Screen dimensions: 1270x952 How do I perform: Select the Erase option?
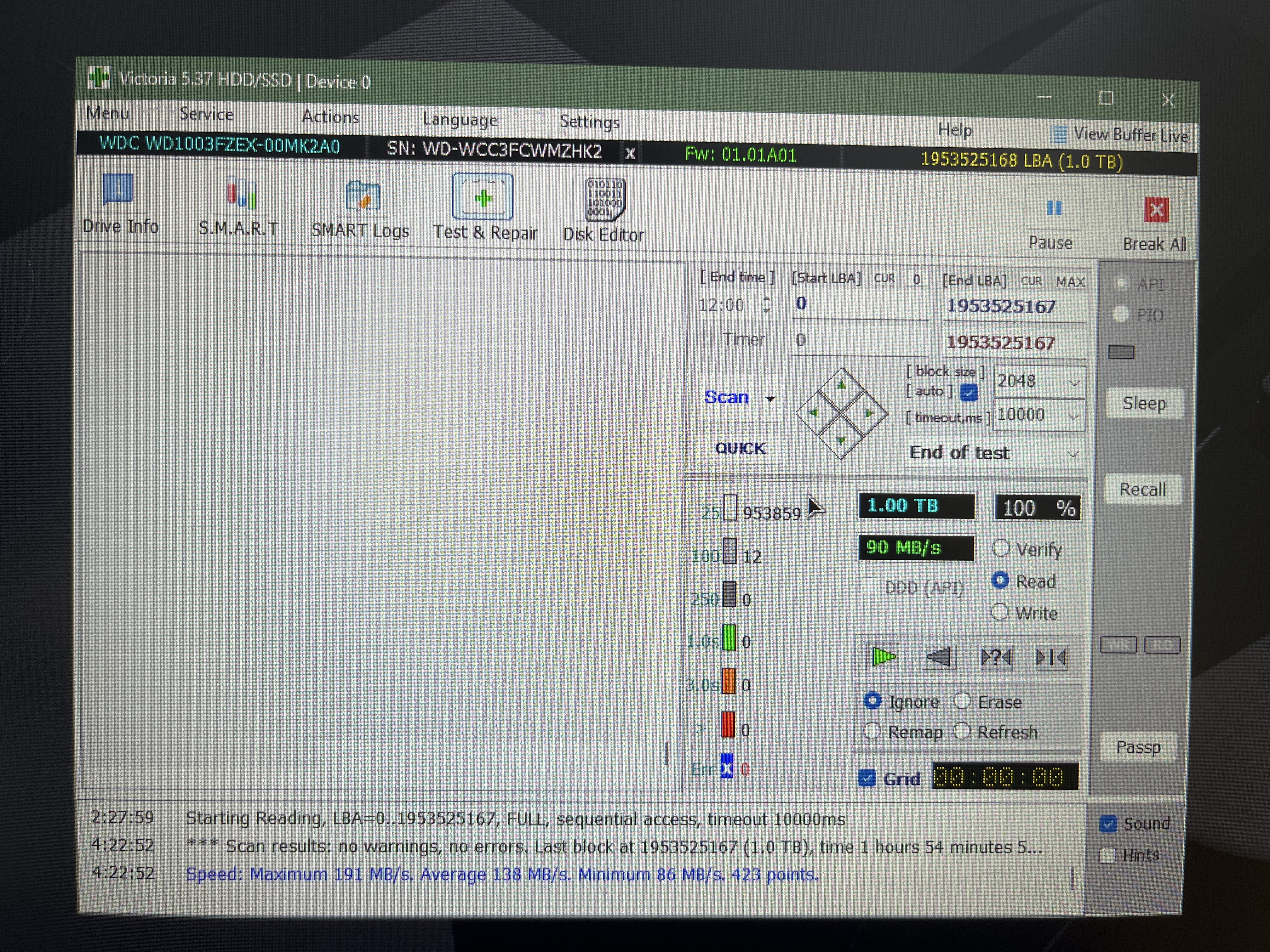point(962,701)
